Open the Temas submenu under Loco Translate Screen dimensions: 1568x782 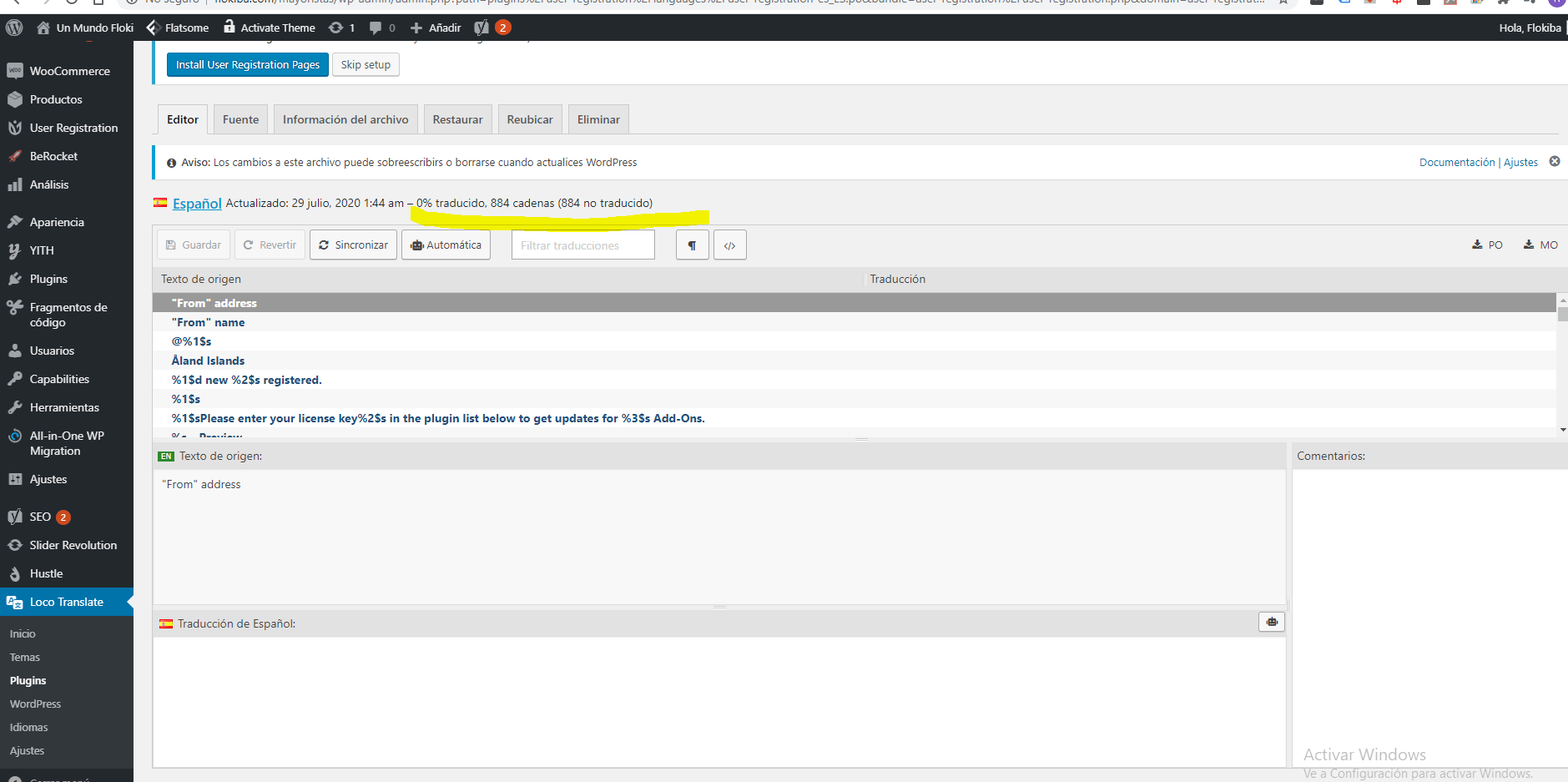coord(25,658)
